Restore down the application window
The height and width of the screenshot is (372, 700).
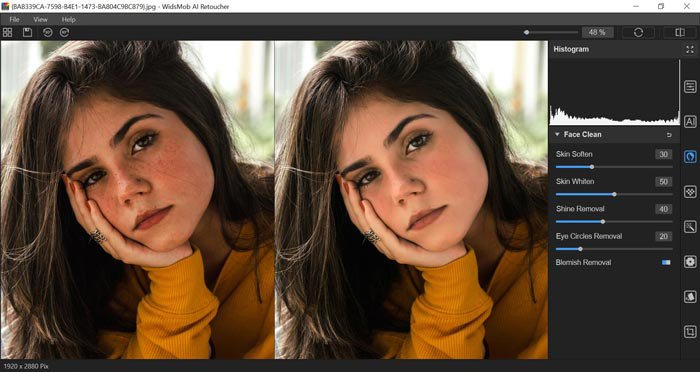pyautogui.click(x=661, y=6)
